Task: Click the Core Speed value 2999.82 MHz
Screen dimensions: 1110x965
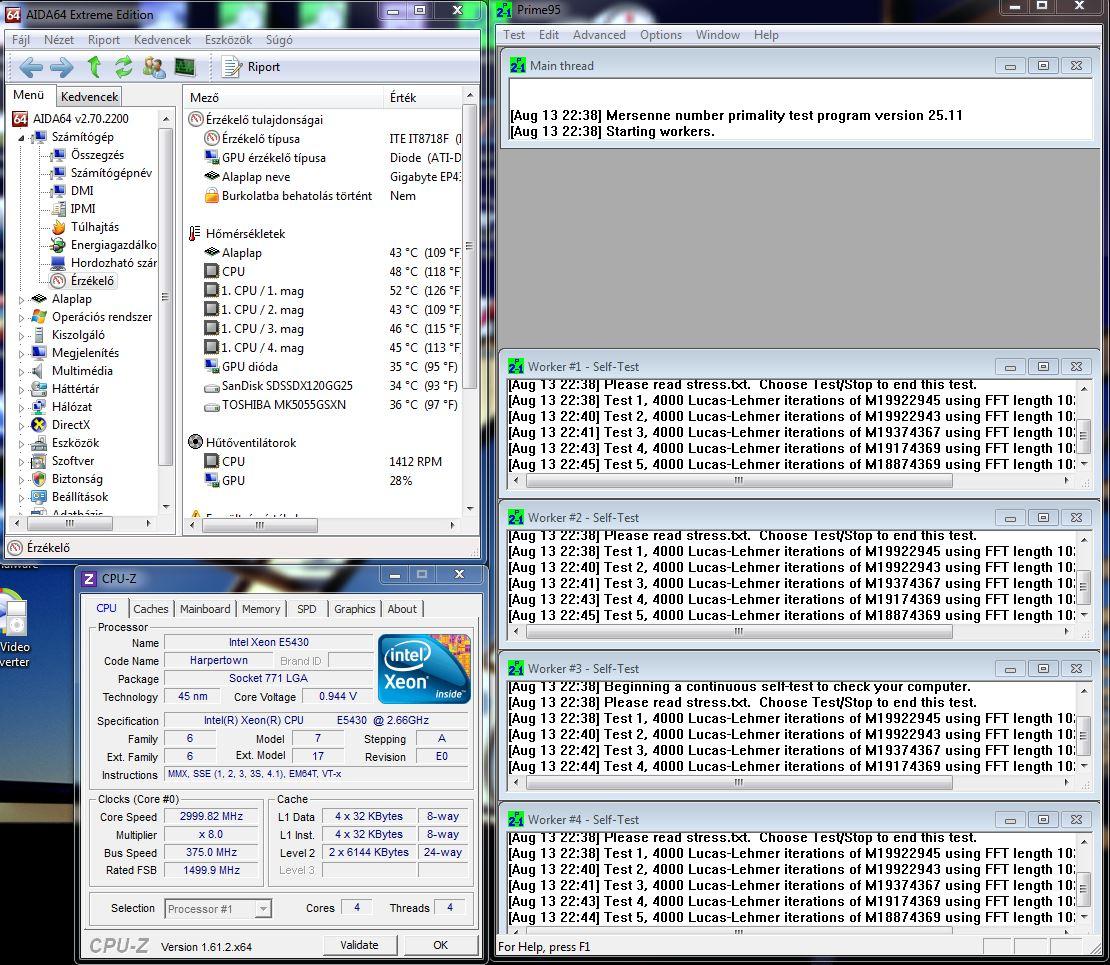Action: click(x=212, y=816)
